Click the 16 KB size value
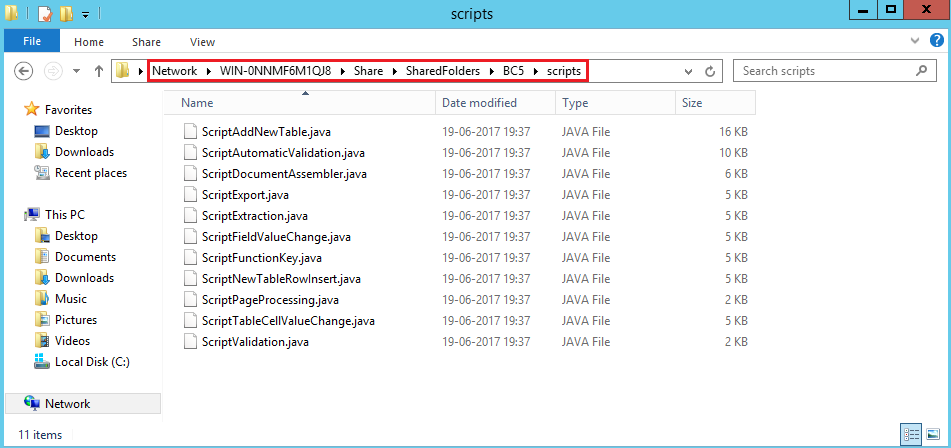The width and height of the screenshot is (951, 448). [x=733, y=132]
